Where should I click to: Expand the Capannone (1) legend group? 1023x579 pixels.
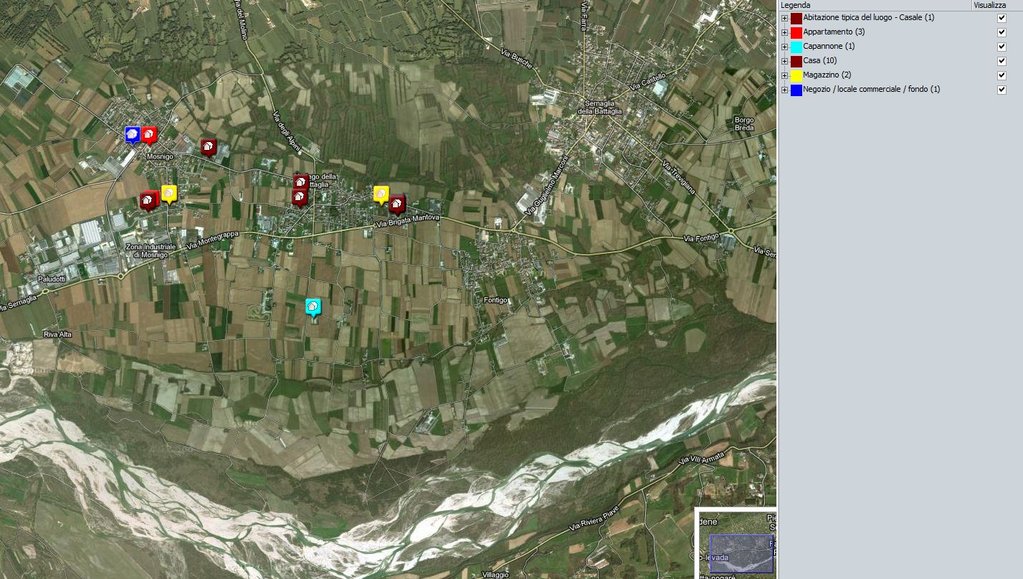[784, 47]
